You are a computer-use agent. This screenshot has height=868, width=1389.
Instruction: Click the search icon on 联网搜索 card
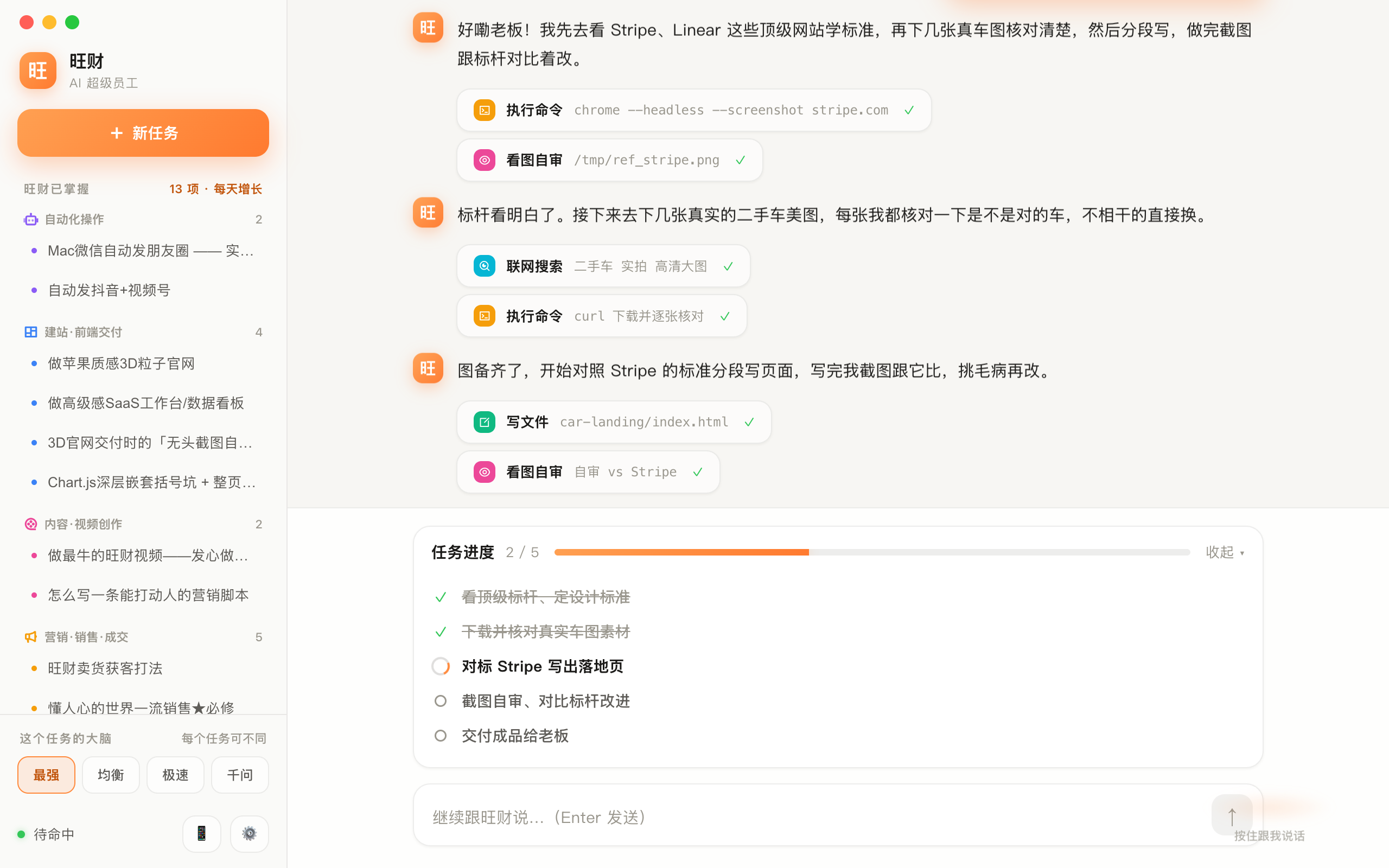[x=485, y=266]
